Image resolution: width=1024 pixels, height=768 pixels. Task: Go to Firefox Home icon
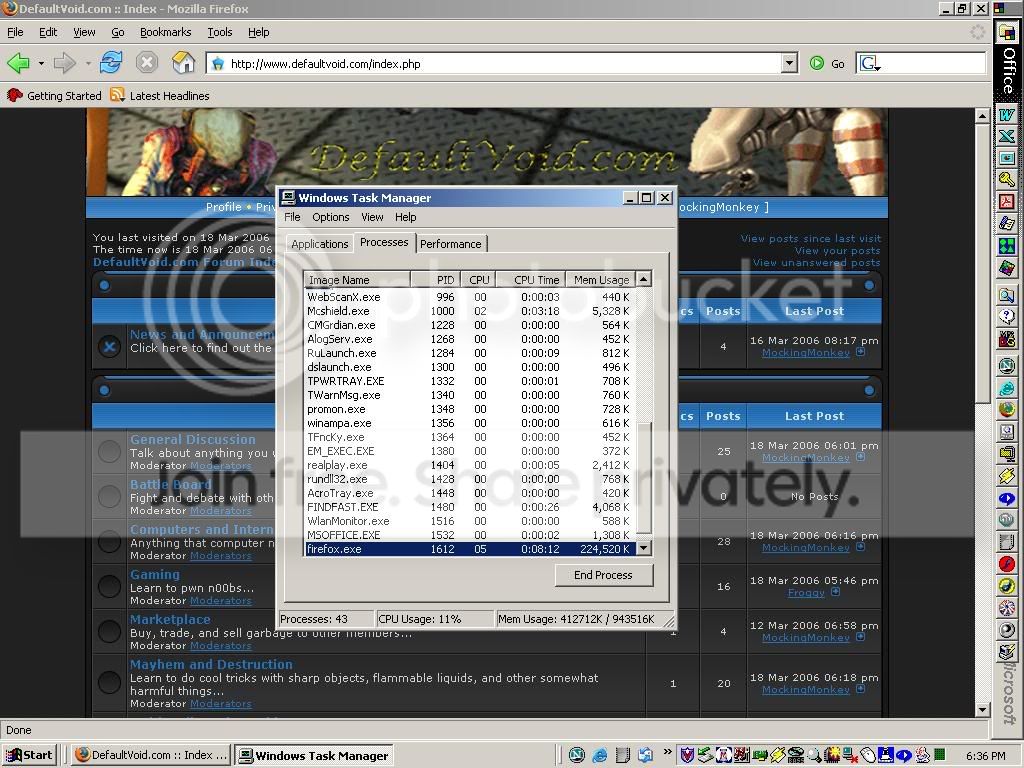tap(184, 62)
